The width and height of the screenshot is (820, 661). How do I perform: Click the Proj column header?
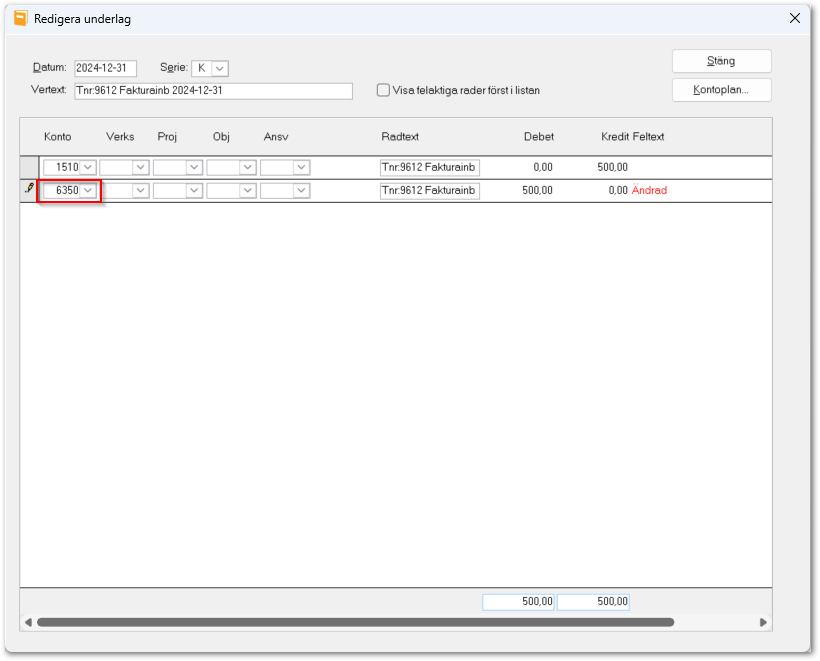click(x=167, y=137)
